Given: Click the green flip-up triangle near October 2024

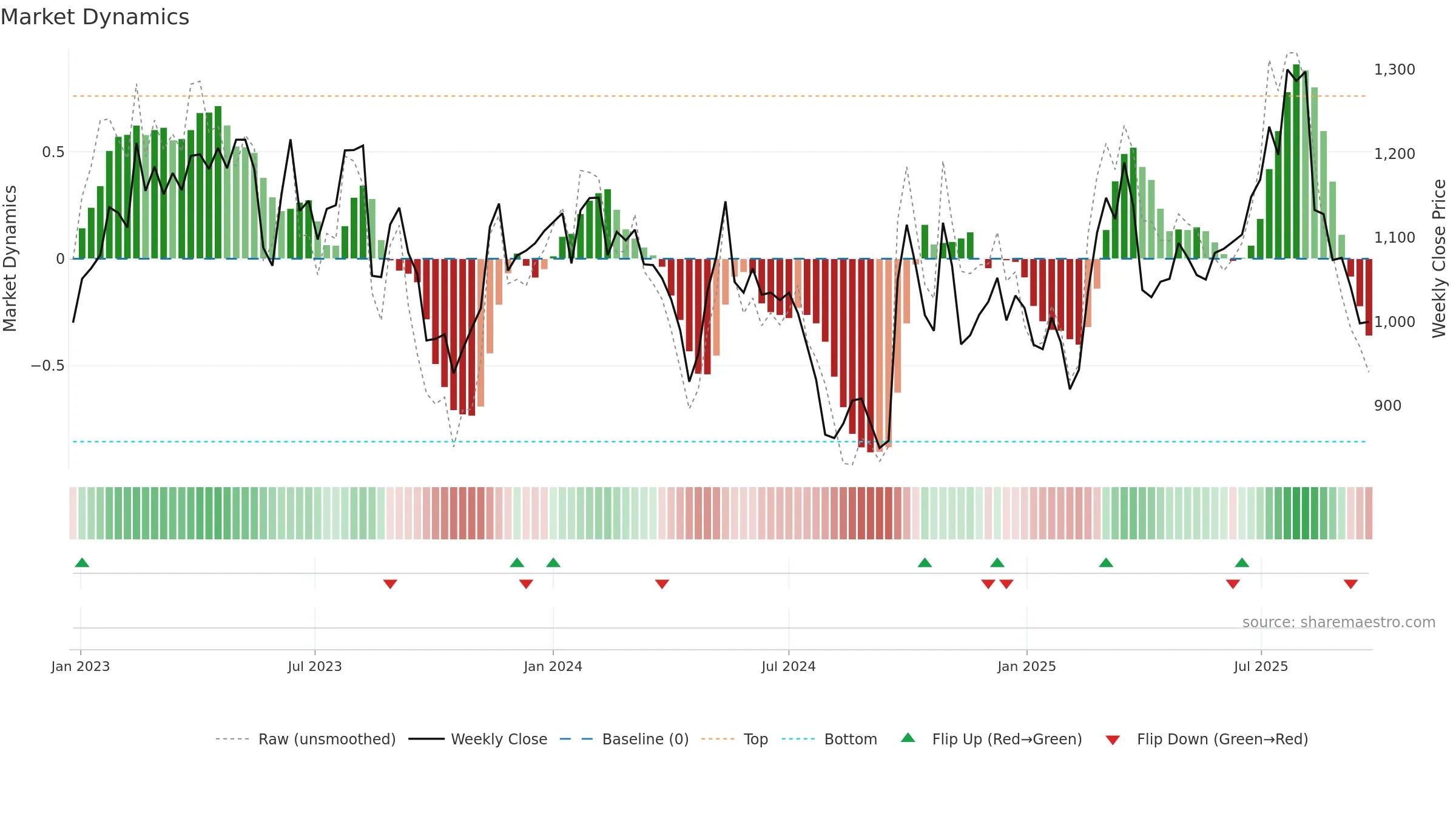Looking at the screenshot, I should (x=925, y=562).
